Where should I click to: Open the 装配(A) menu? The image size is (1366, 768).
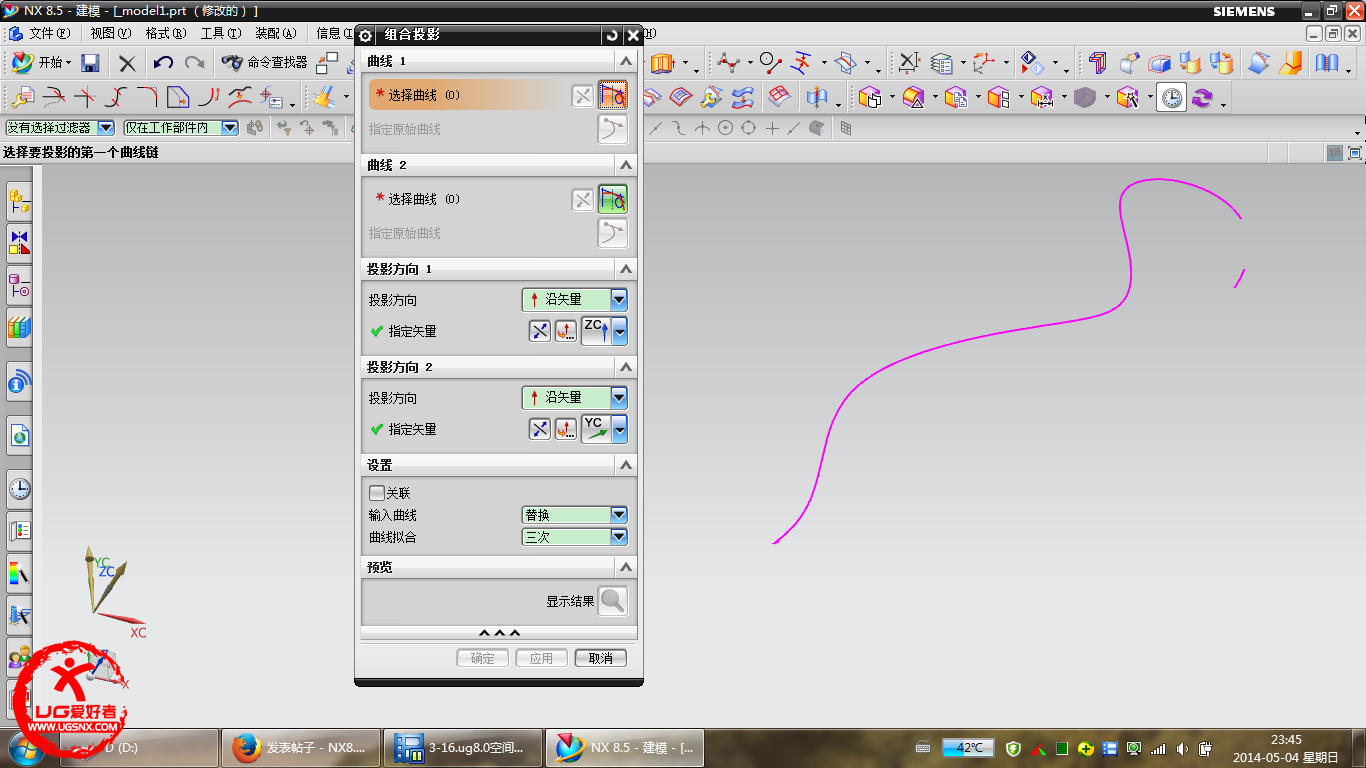pyautogui.click(x=275, y=33)
